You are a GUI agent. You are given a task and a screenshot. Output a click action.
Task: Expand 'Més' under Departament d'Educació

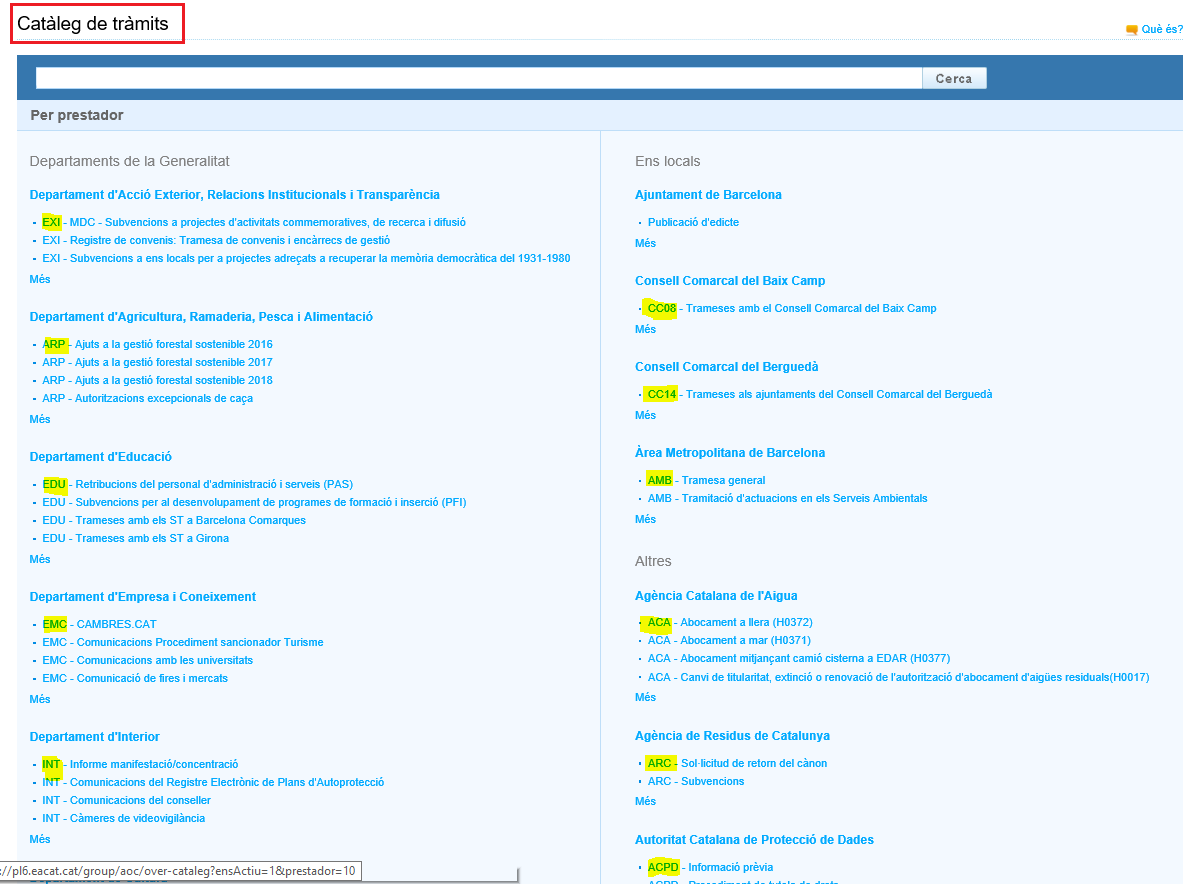[40, 559]
